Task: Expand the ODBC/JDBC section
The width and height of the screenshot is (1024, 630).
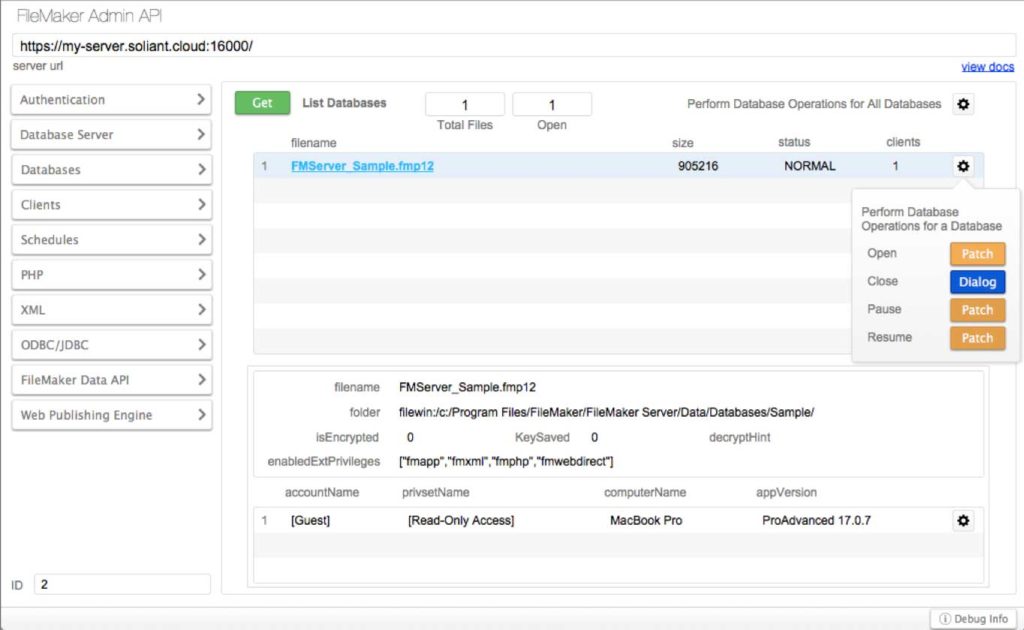Action: 110,344
